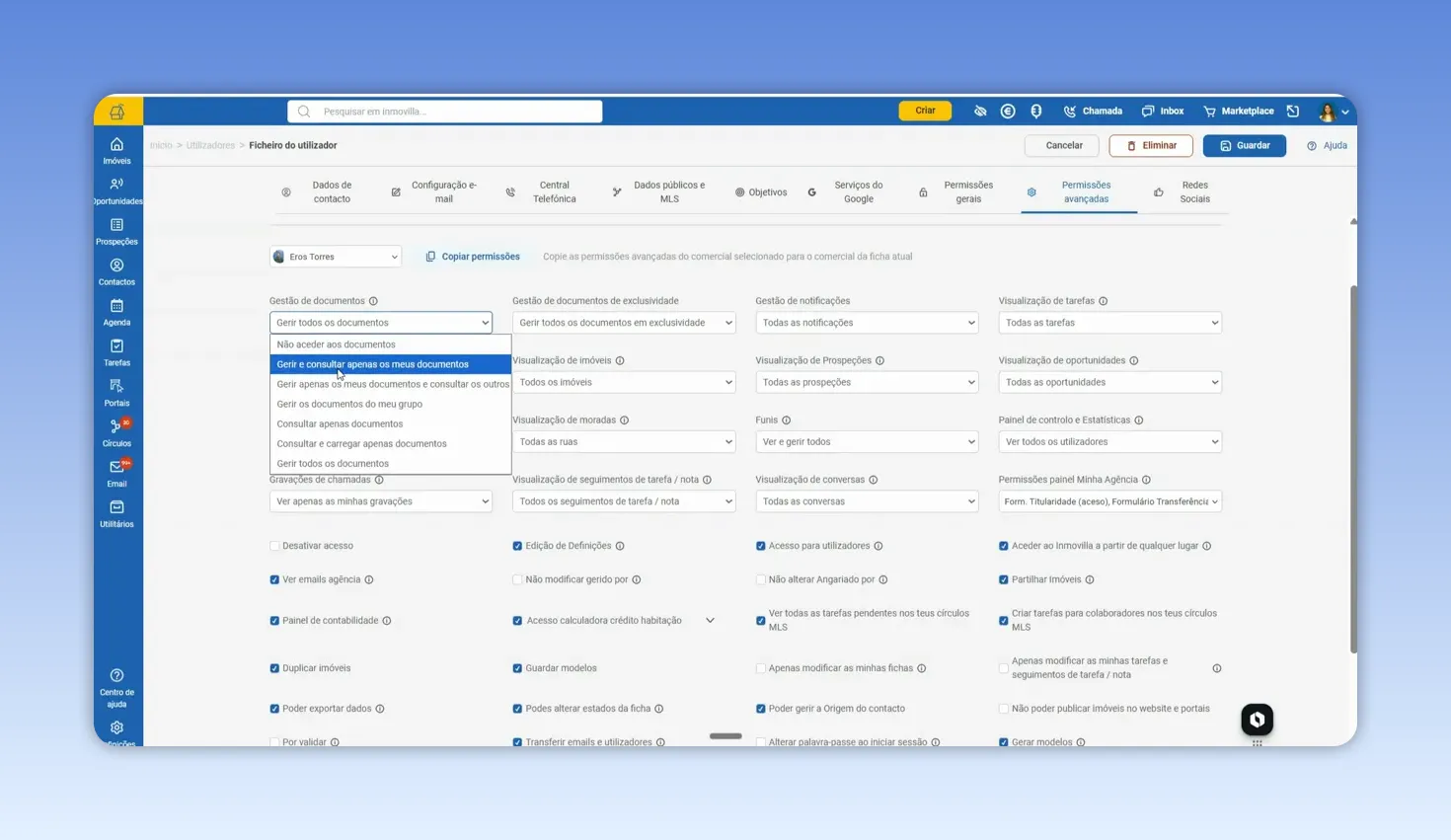The width and height of the screenshot is (1451, 840).
Task: Open Visualização de tarefas dropdown
Action: tap(1109, 323)
